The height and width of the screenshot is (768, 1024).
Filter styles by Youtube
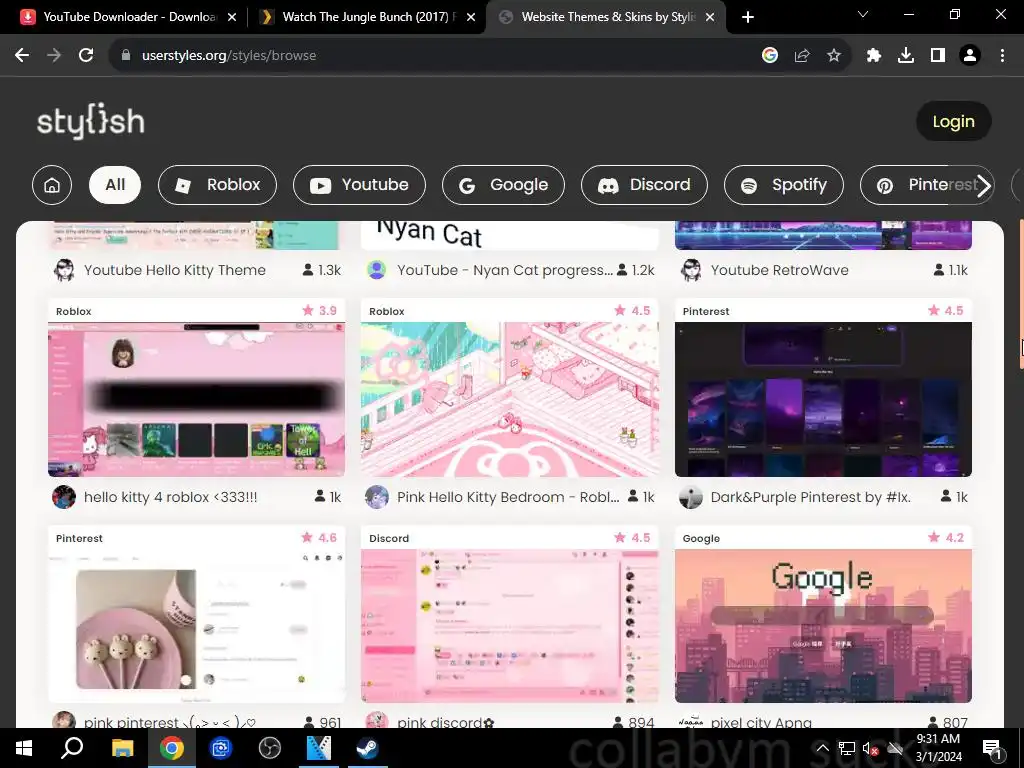click(359, 185)
